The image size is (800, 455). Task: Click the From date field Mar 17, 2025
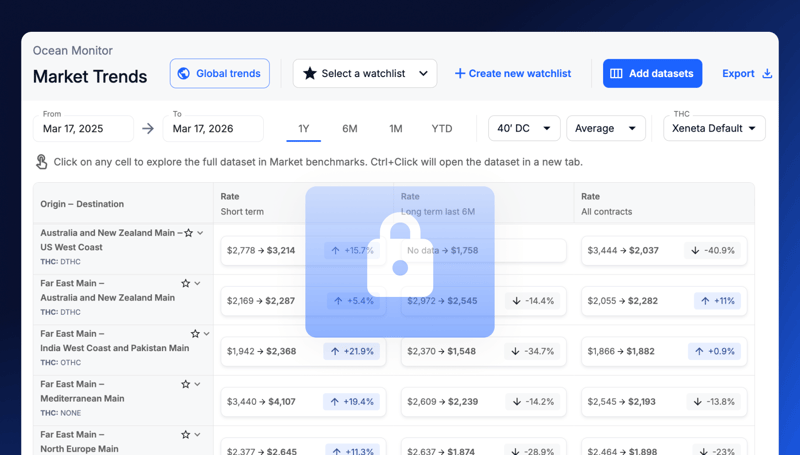click(x=83, y=129)
